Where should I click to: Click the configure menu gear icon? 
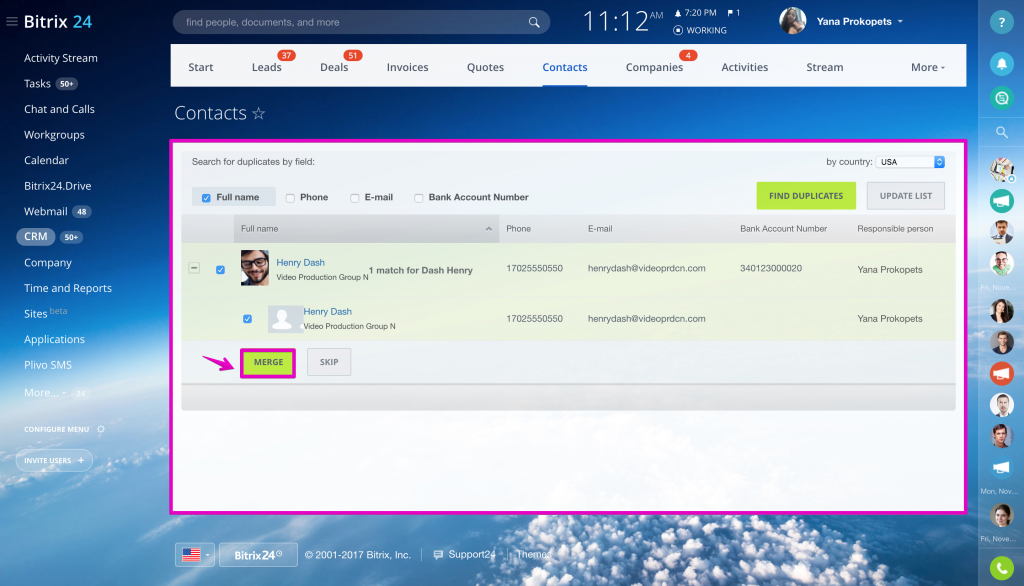point(101,429)
